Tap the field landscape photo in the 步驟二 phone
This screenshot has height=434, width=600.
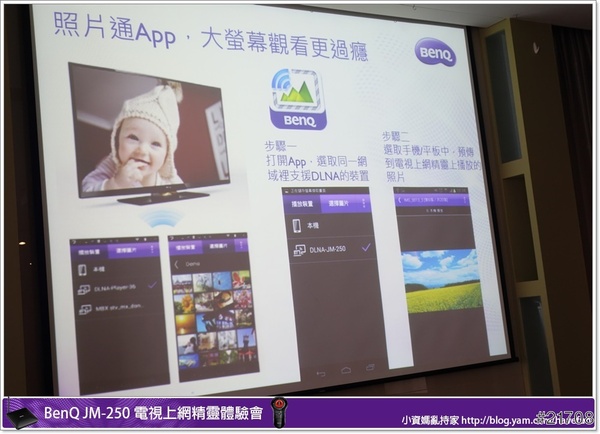tap(441, 281)
